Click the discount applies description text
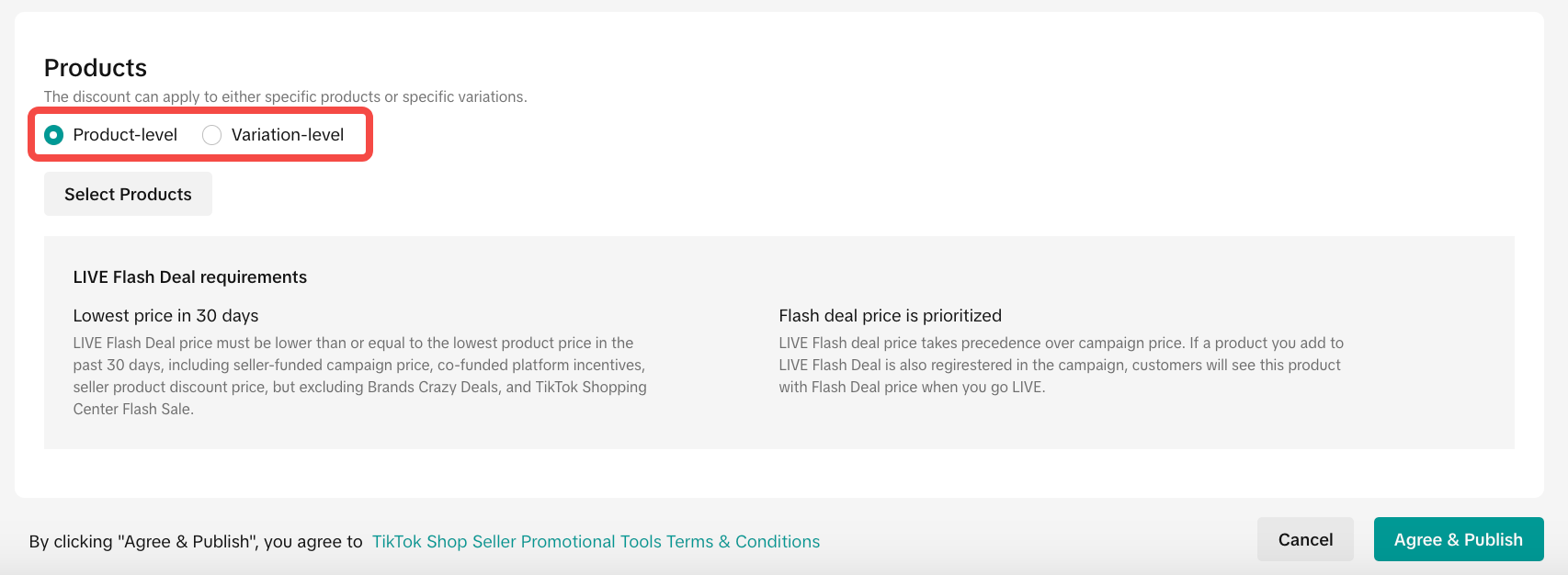Image resolution: width=1568 pixels, height=575 pixels. 285,96
